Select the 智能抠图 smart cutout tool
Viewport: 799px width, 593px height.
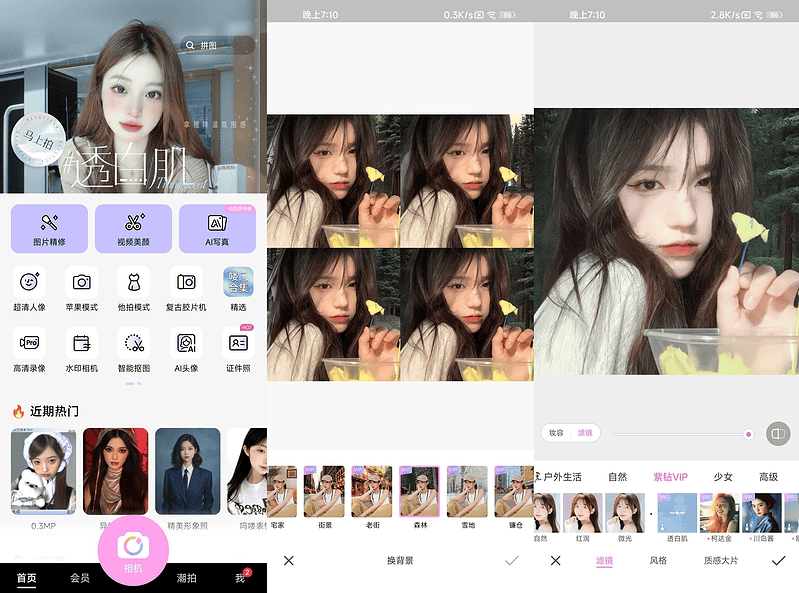coord(134,343)
